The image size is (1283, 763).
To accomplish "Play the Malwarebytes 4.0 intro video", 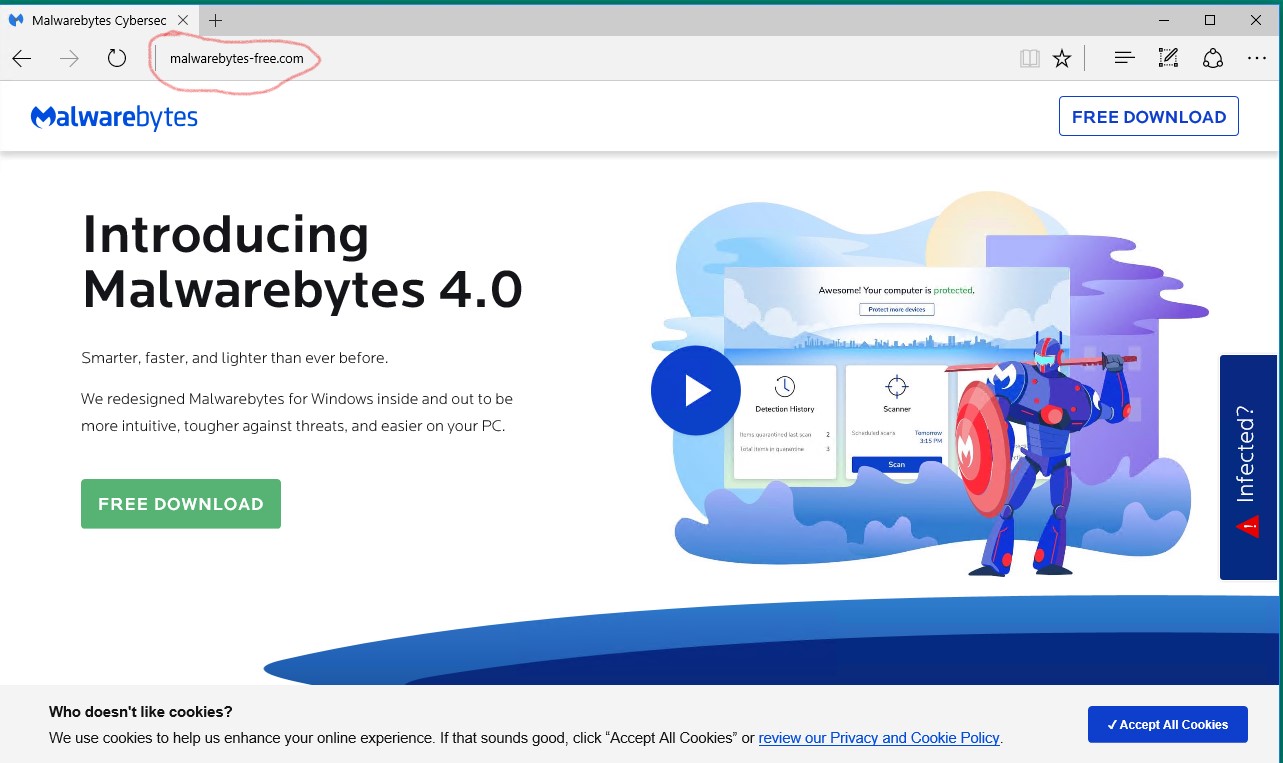I will (x=695, y=390).
